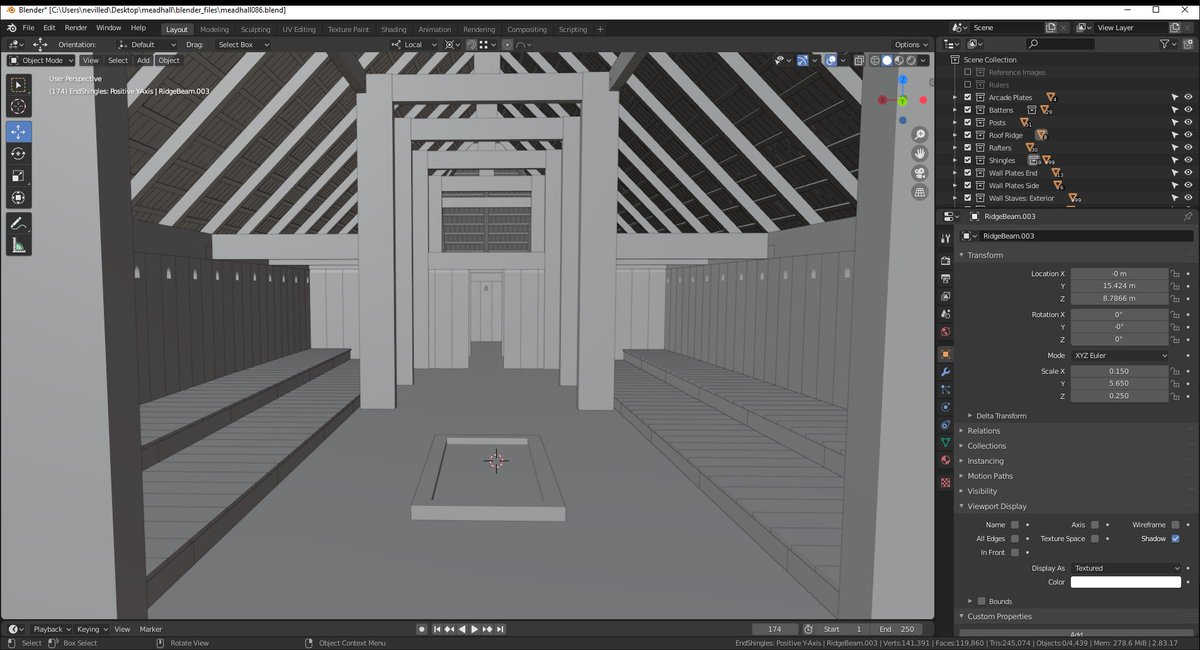Activate the Scale tool
The image size is (1200, 650).
tap(19, 176)
